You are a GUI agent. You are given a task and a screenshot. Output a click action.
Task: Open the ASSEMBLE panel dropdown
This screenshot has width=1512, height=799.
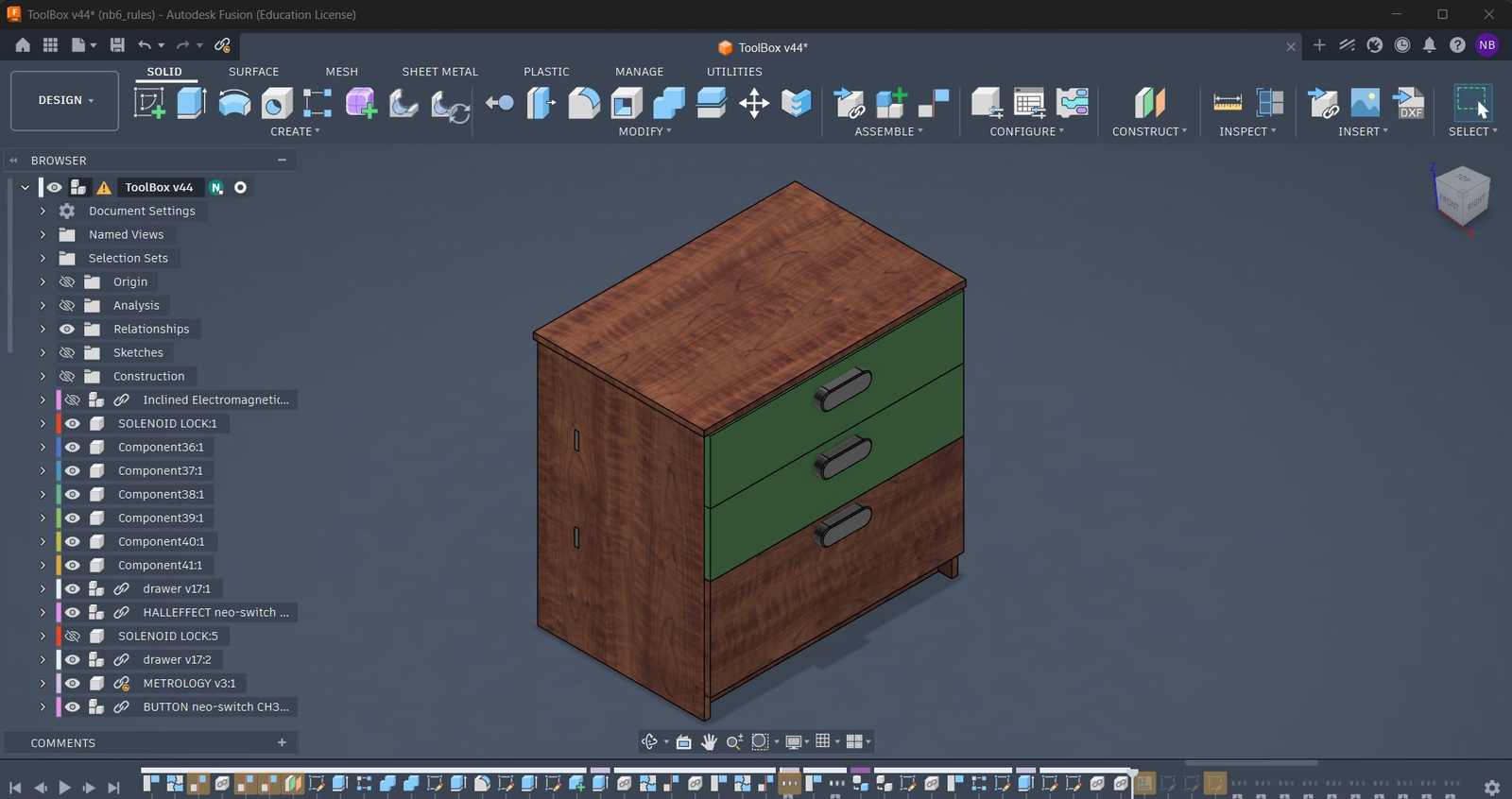pos(888,131)
